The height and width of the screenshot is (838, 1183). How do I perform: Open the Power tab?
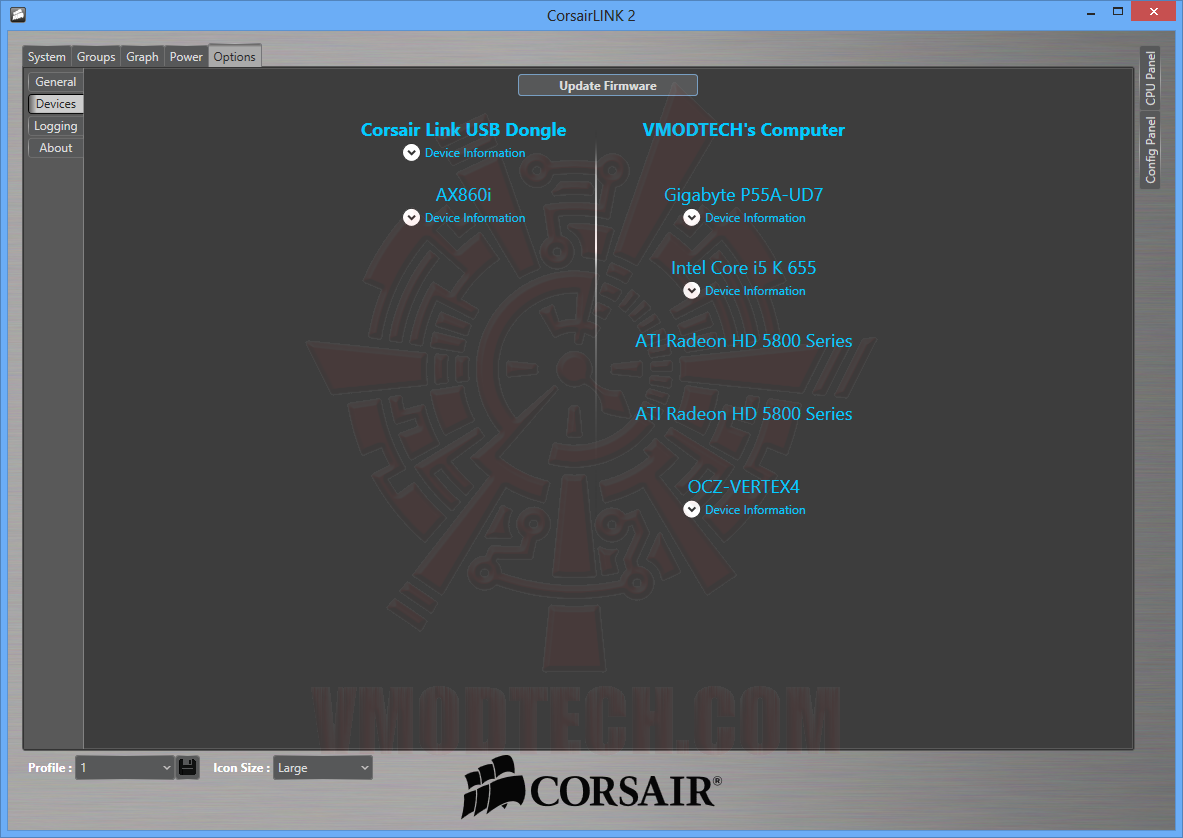point(186,57)
